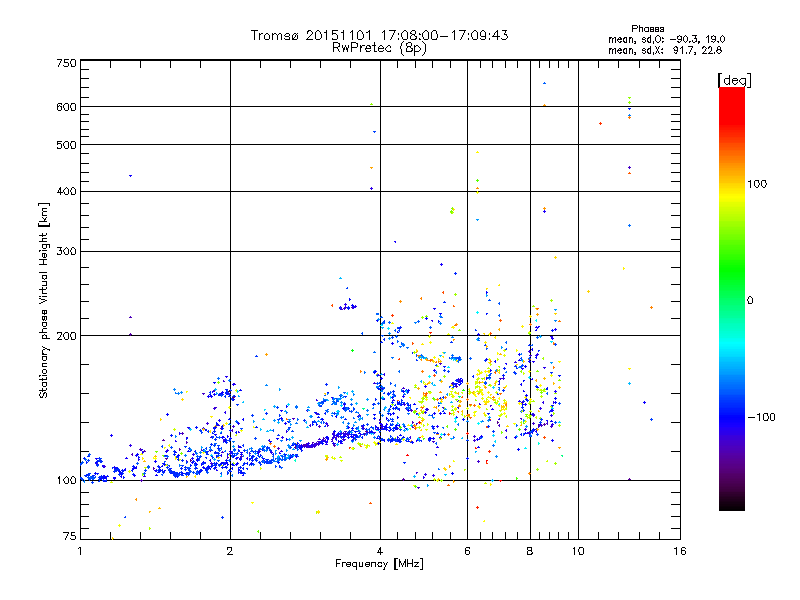Select the 'RwPretec (8p)' subtitle

pos(379,48)
